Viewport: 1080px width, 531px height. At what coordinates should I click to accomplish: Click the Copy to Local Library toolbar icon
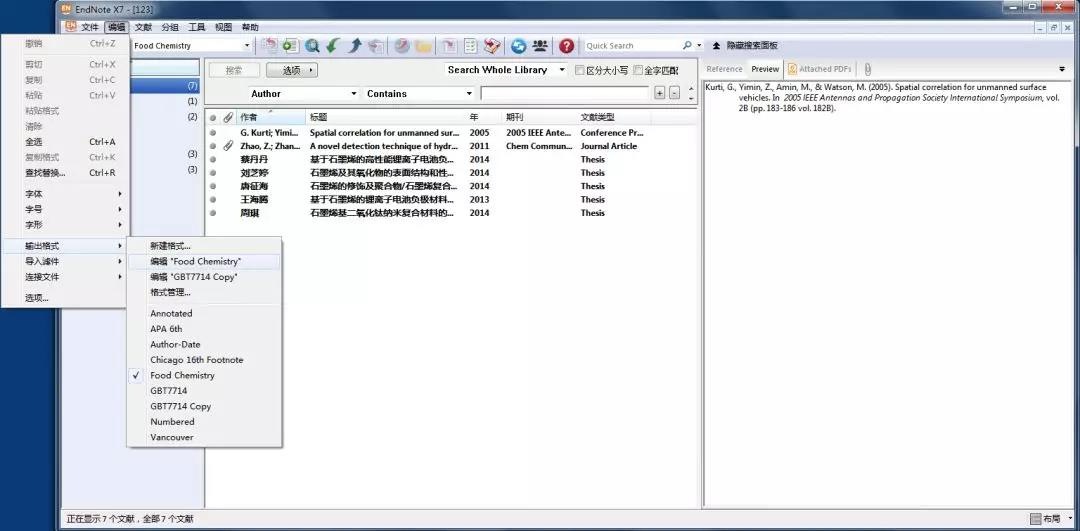click(x=269, y=45)
